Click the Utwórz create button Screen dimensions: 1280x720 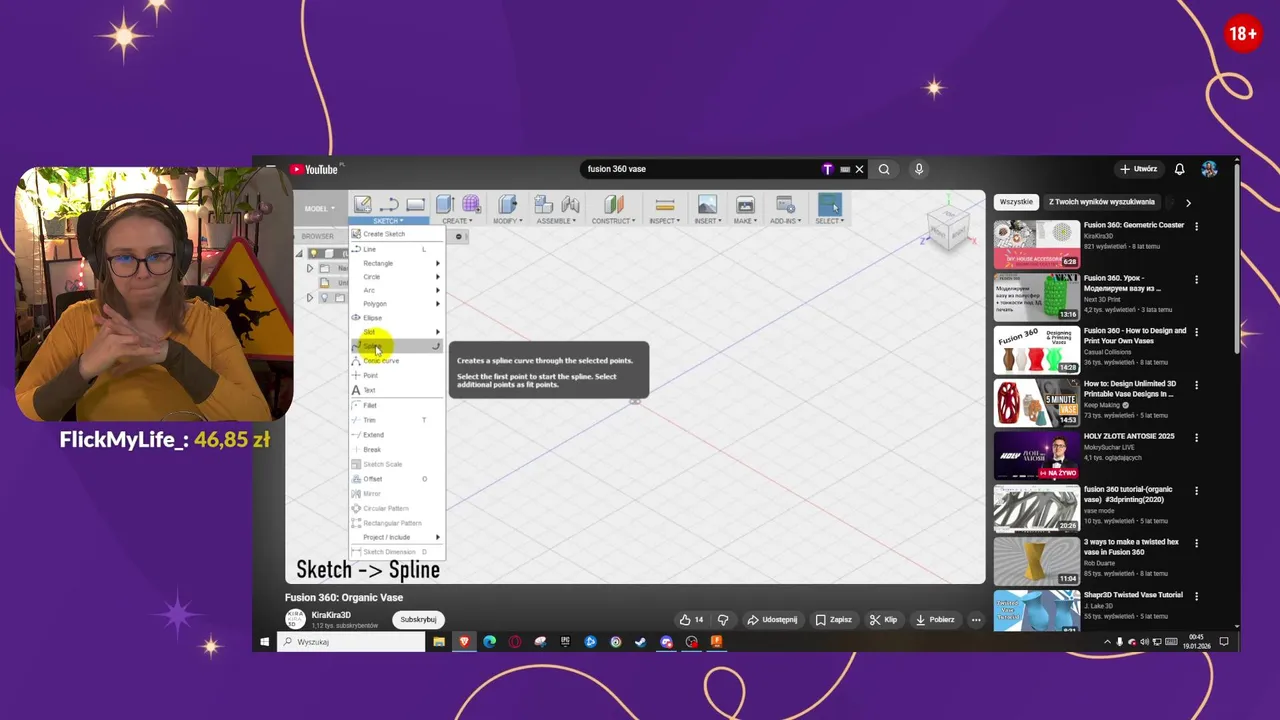click(1139, 169)
